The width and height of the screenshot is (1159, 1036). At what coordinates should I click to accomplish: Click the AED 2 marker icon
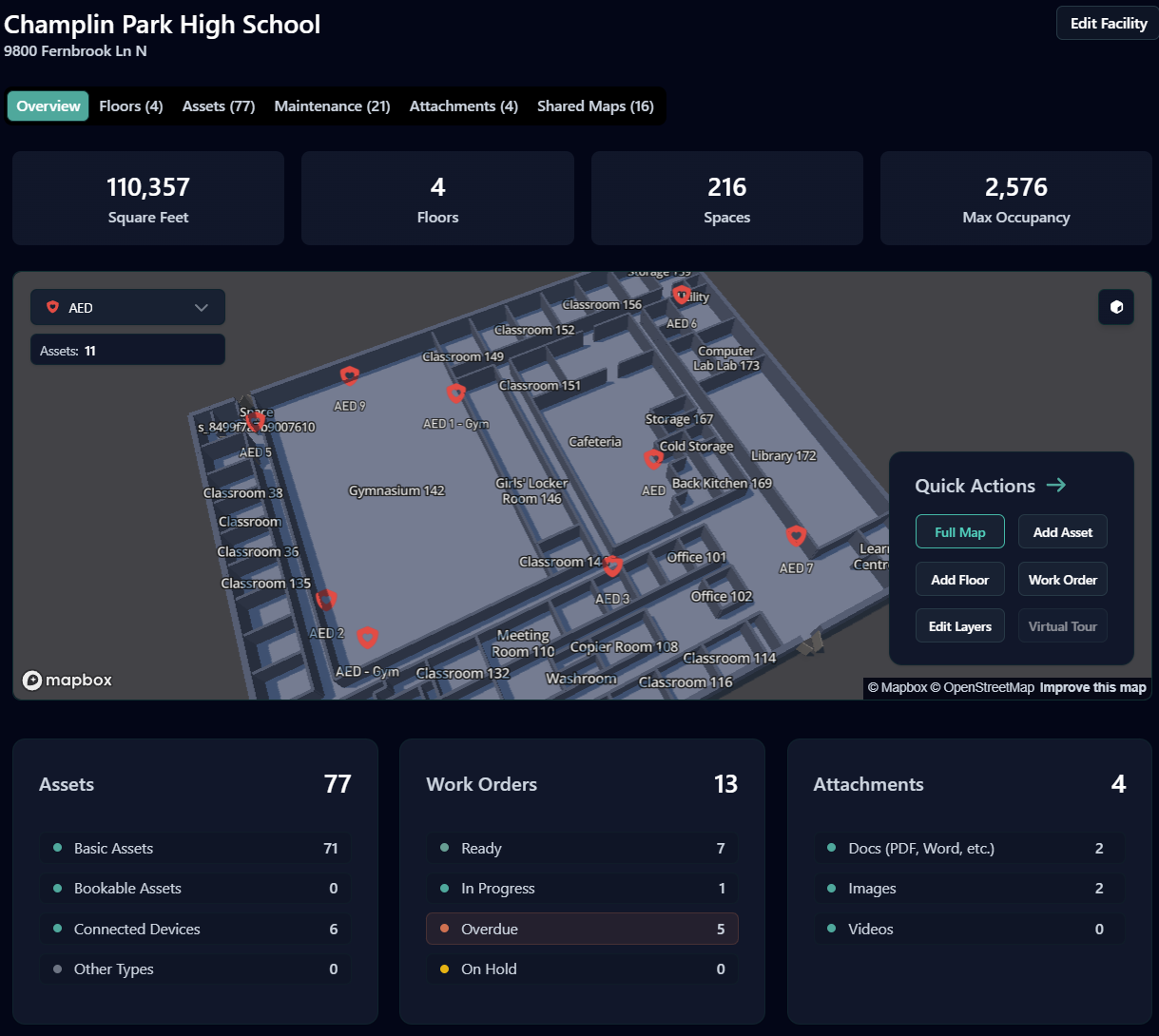pos(326,600)
